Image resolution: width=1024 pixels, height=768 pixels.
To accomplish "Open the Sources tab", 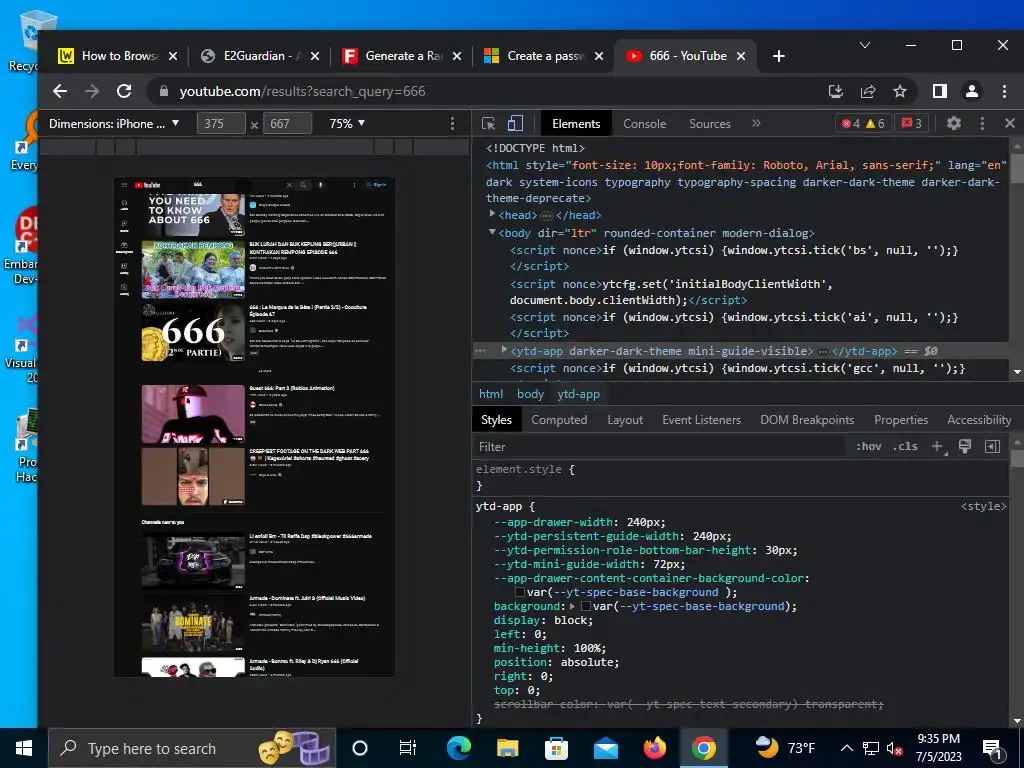I will point(709,123).
